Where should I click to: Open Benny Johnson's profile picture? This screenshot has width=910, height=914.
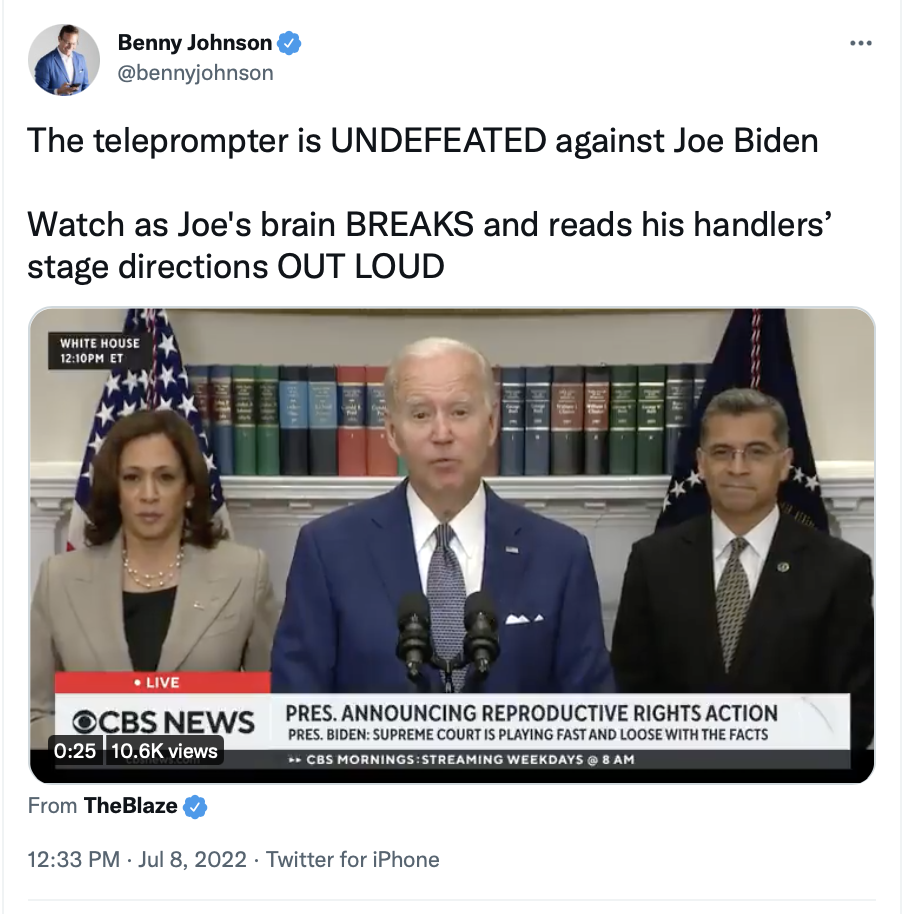click(64, 60)
